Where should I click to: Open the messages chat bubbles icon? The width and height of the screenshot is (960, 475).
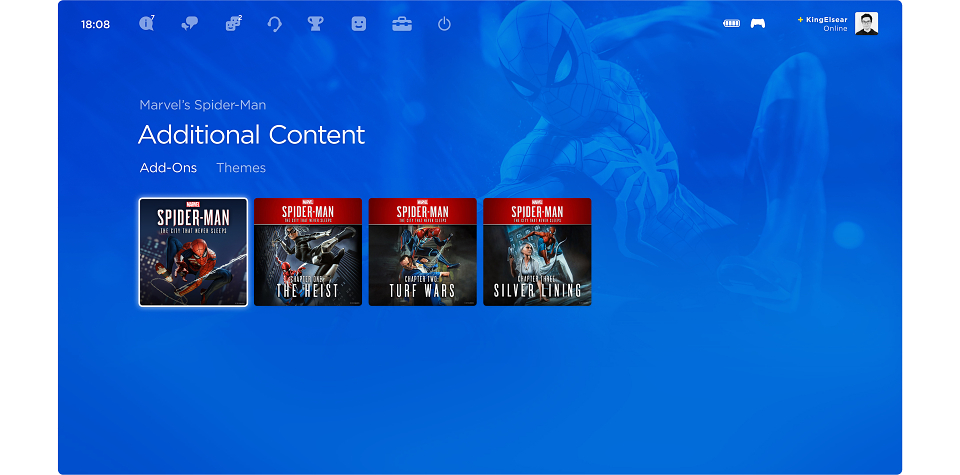[x=190, y=24]
